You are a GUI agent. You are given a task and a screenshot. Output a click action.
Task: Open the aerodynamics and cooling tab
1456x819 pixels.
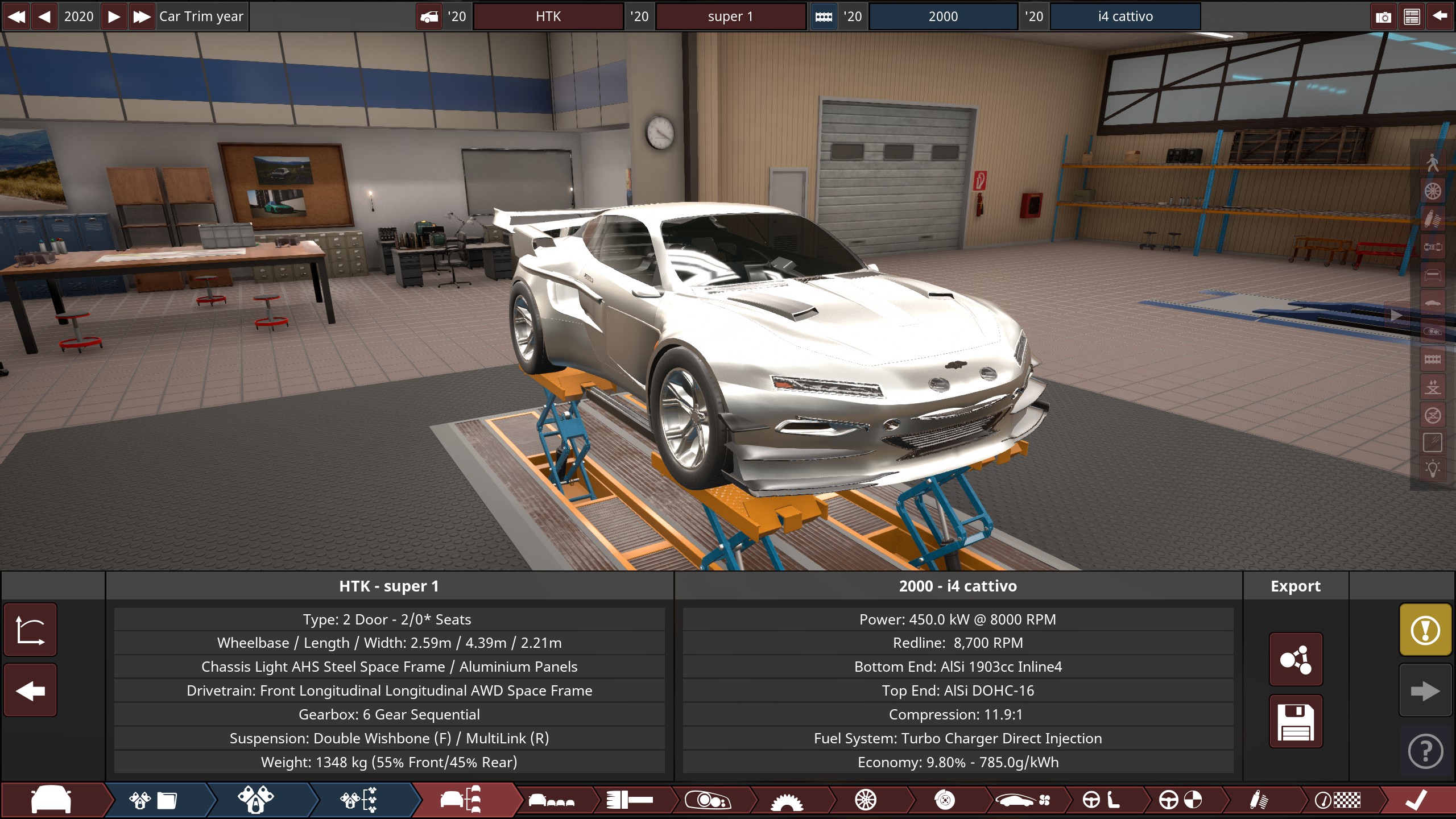pos(1024,800)
